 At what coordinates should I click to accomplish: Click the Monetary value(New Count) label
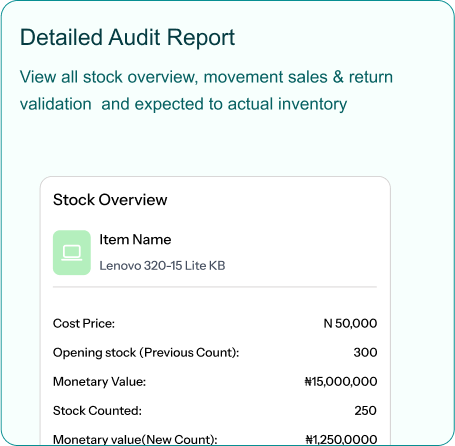coord(135,439)
